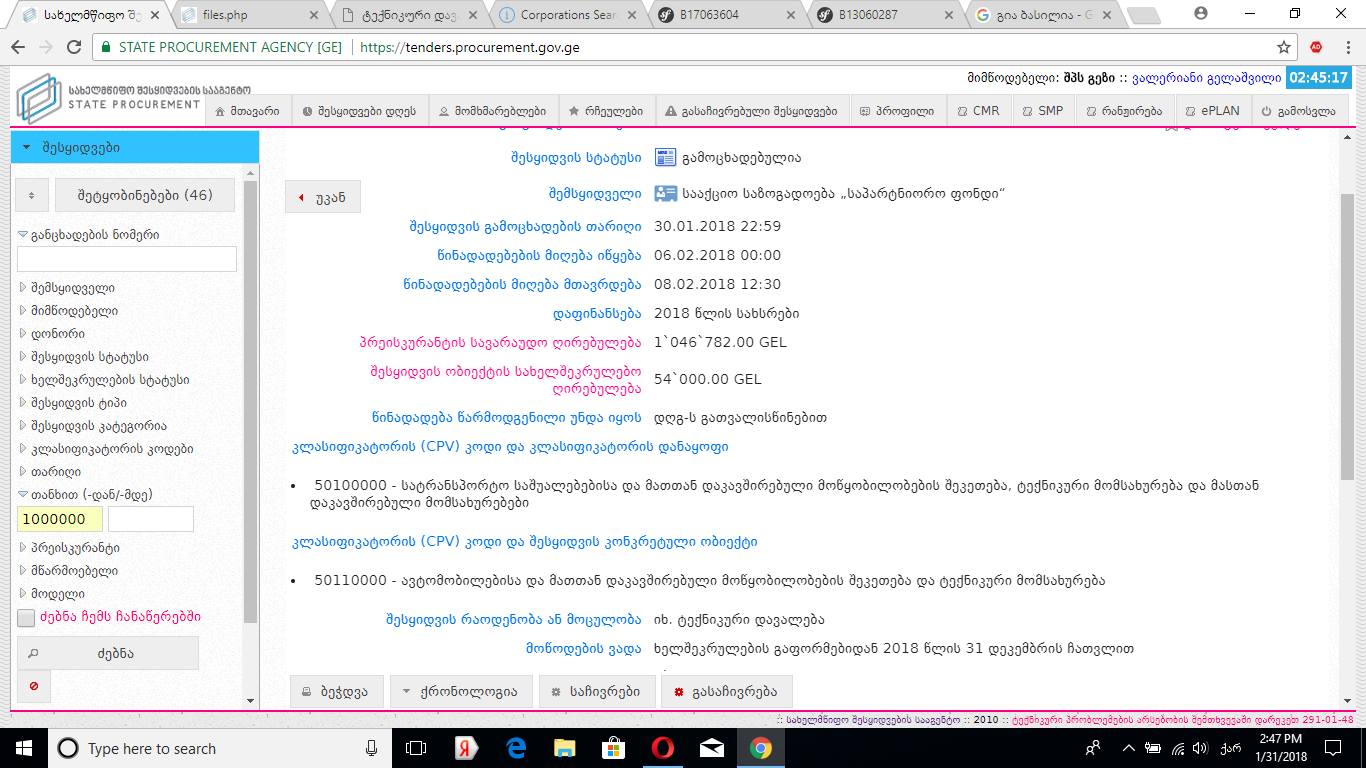The width and height of the screenshot is (1366, 768).
Task: Open the Microsoft Store taskbar icon
Action: [613, 748]
